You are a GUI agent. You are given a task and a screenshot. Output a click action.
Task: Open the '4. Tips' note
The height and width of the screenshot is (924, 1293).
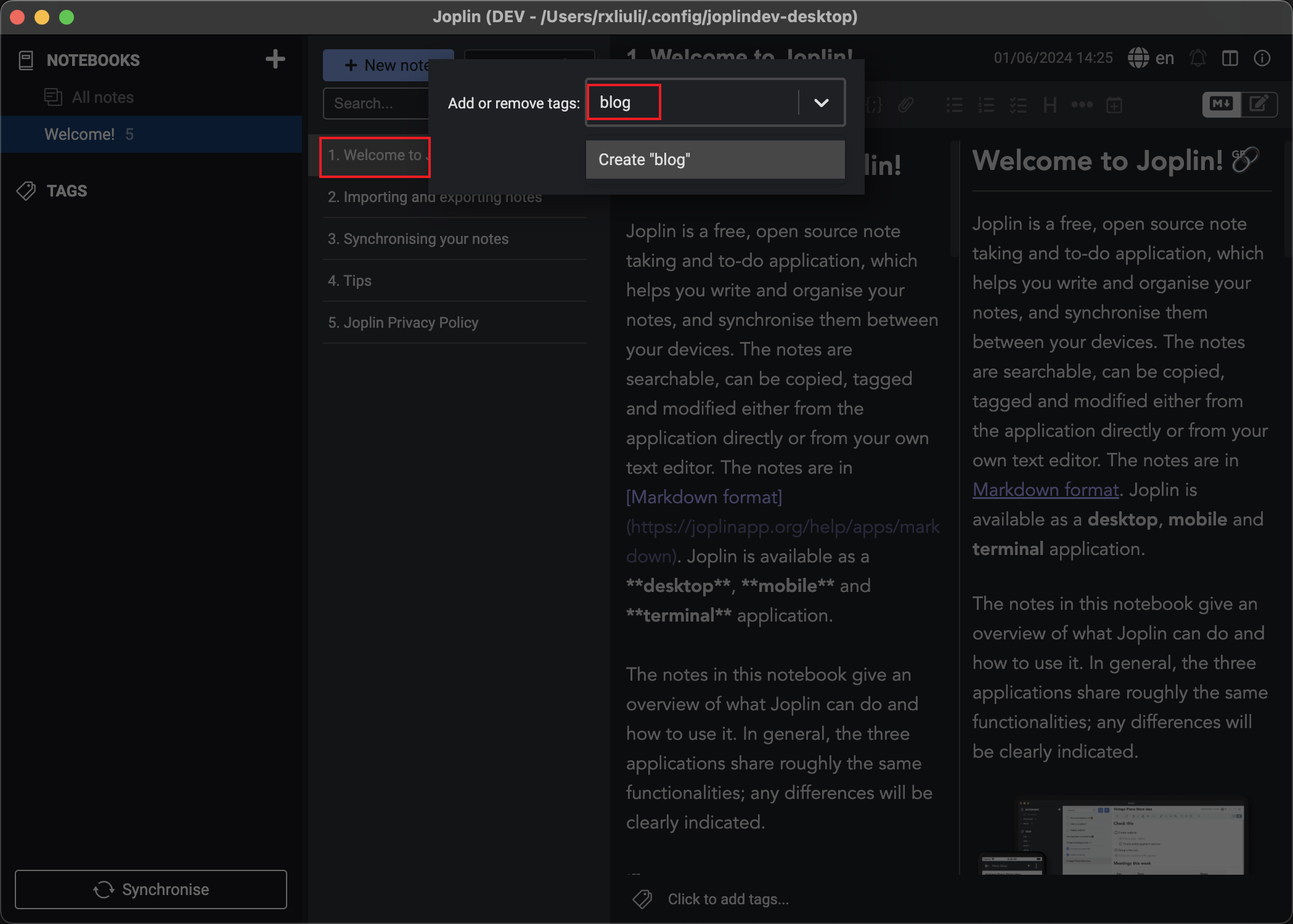point(349,281)
